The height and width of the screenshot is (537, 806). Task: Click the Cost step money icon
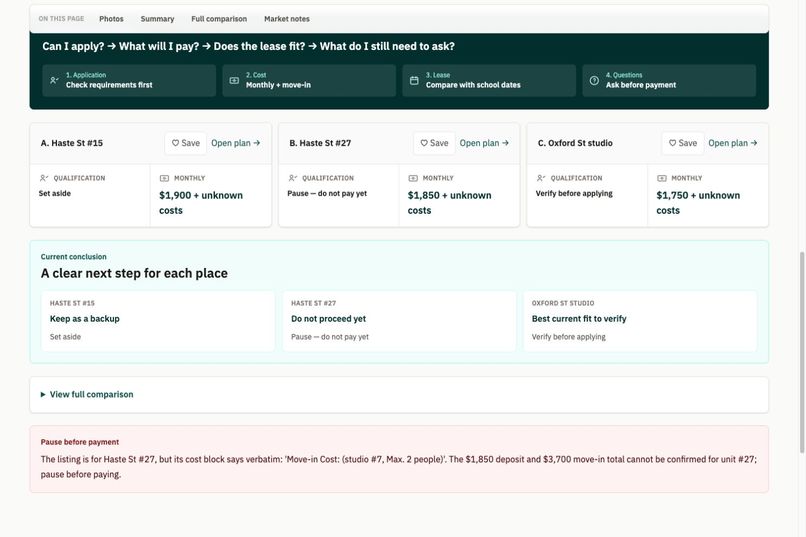click(x=234, y=80)
